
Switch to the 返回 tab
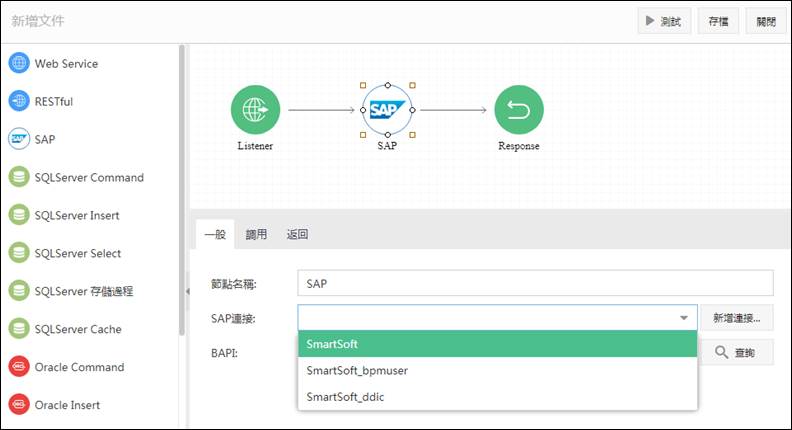pos(297,234)
